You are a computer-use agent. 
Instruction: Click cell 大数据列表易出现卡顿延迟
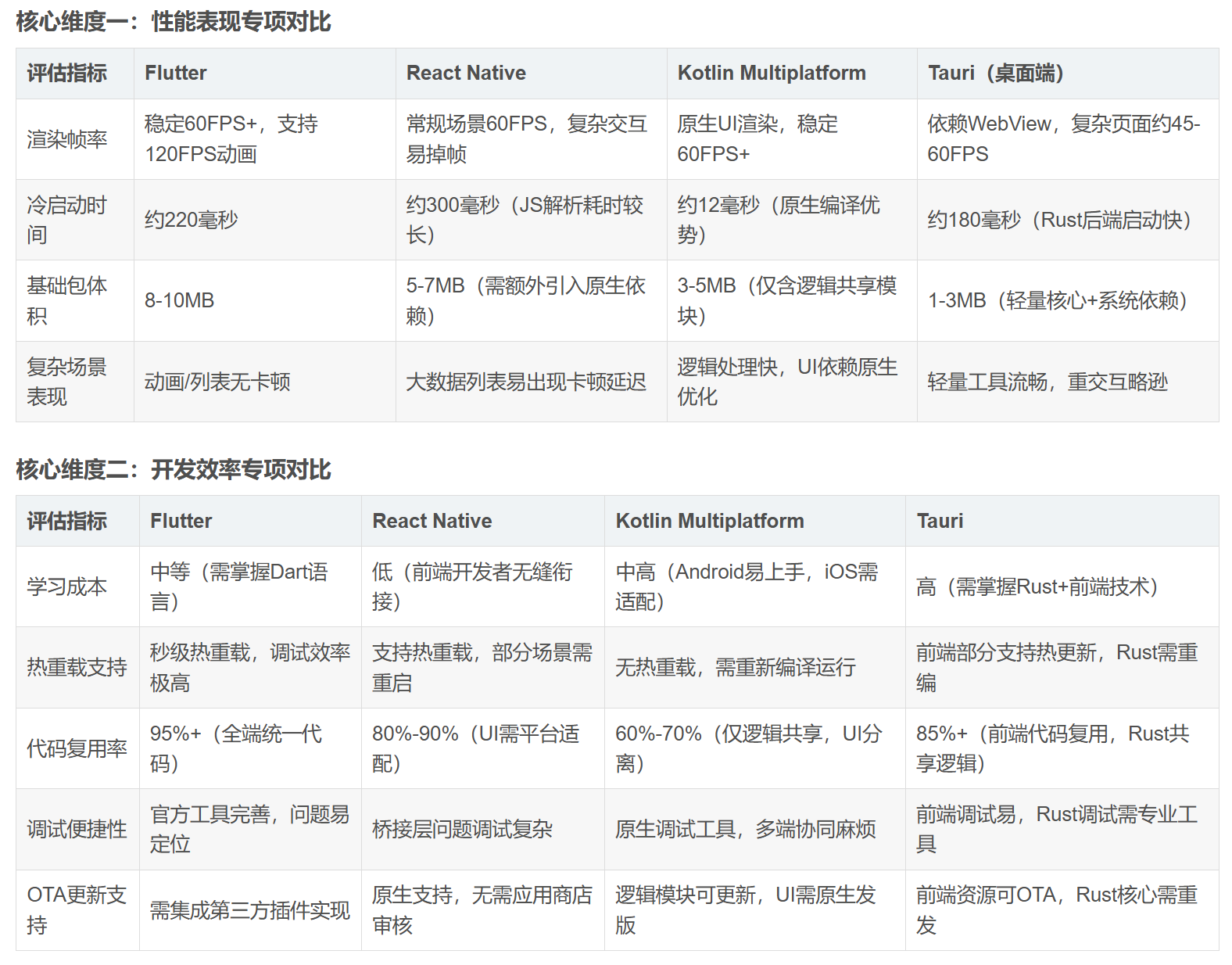point(531,382)
